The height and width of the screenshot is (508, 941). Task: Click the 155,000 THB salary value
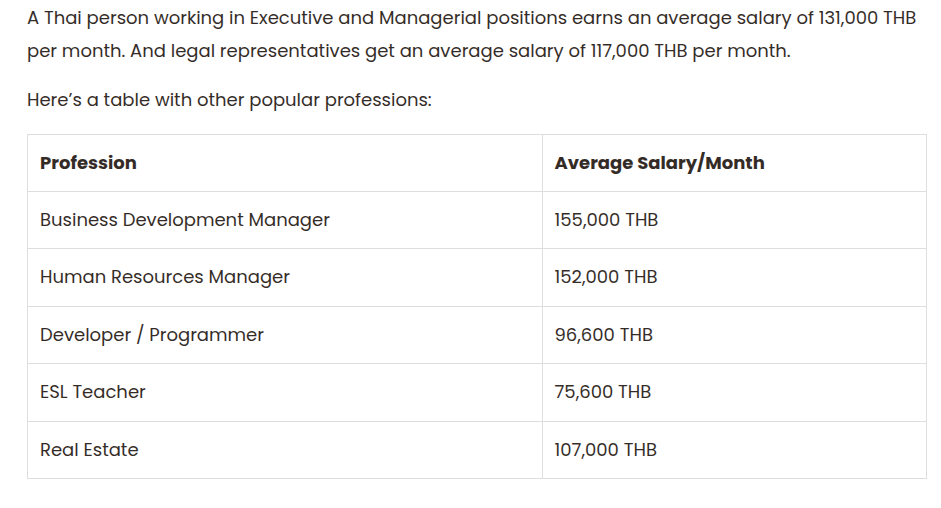[x=606, y=220]
